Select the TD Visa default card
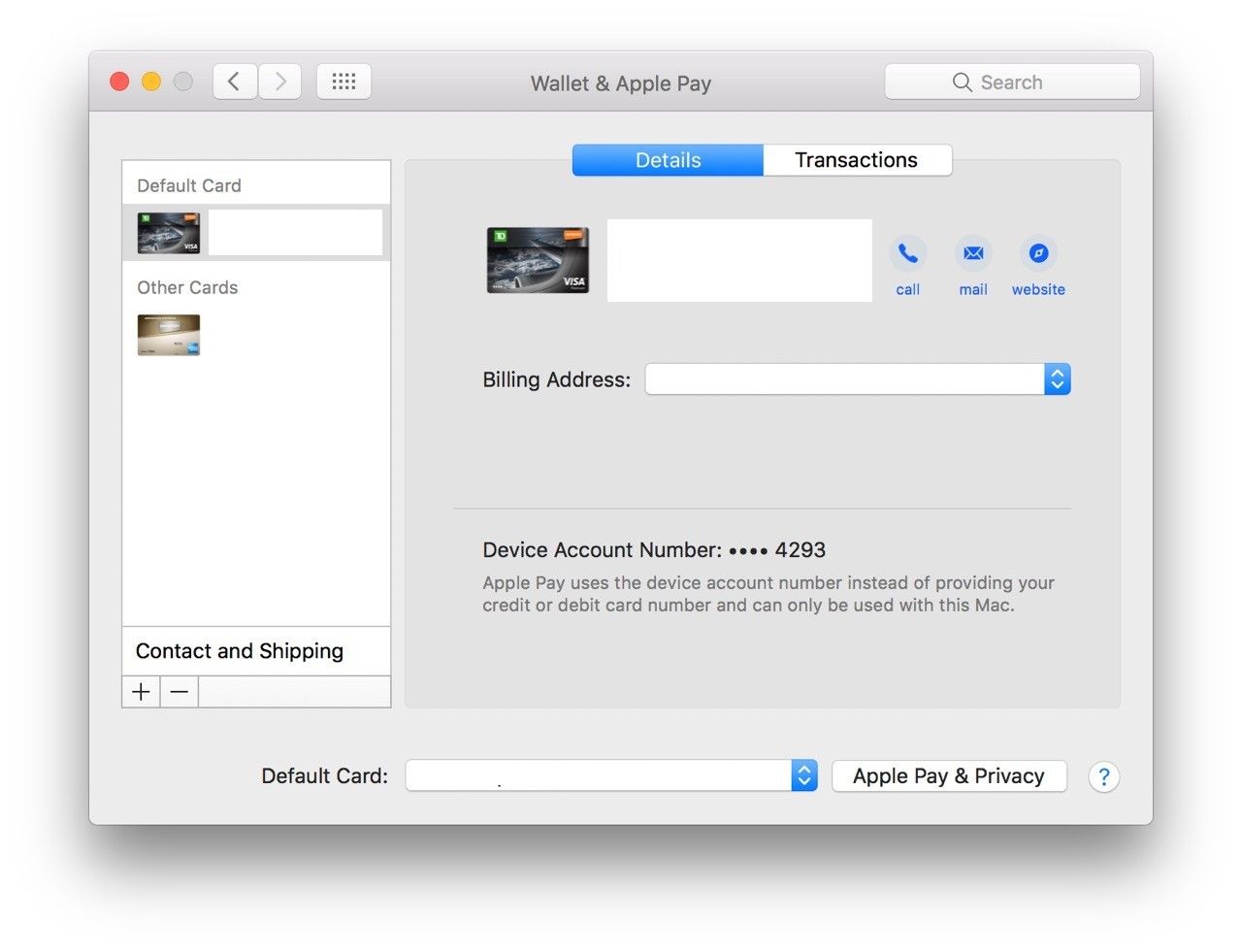Image resolution: width=1242 pixels, height=952 pixels. pyautogui.click(x=169, y=233)
